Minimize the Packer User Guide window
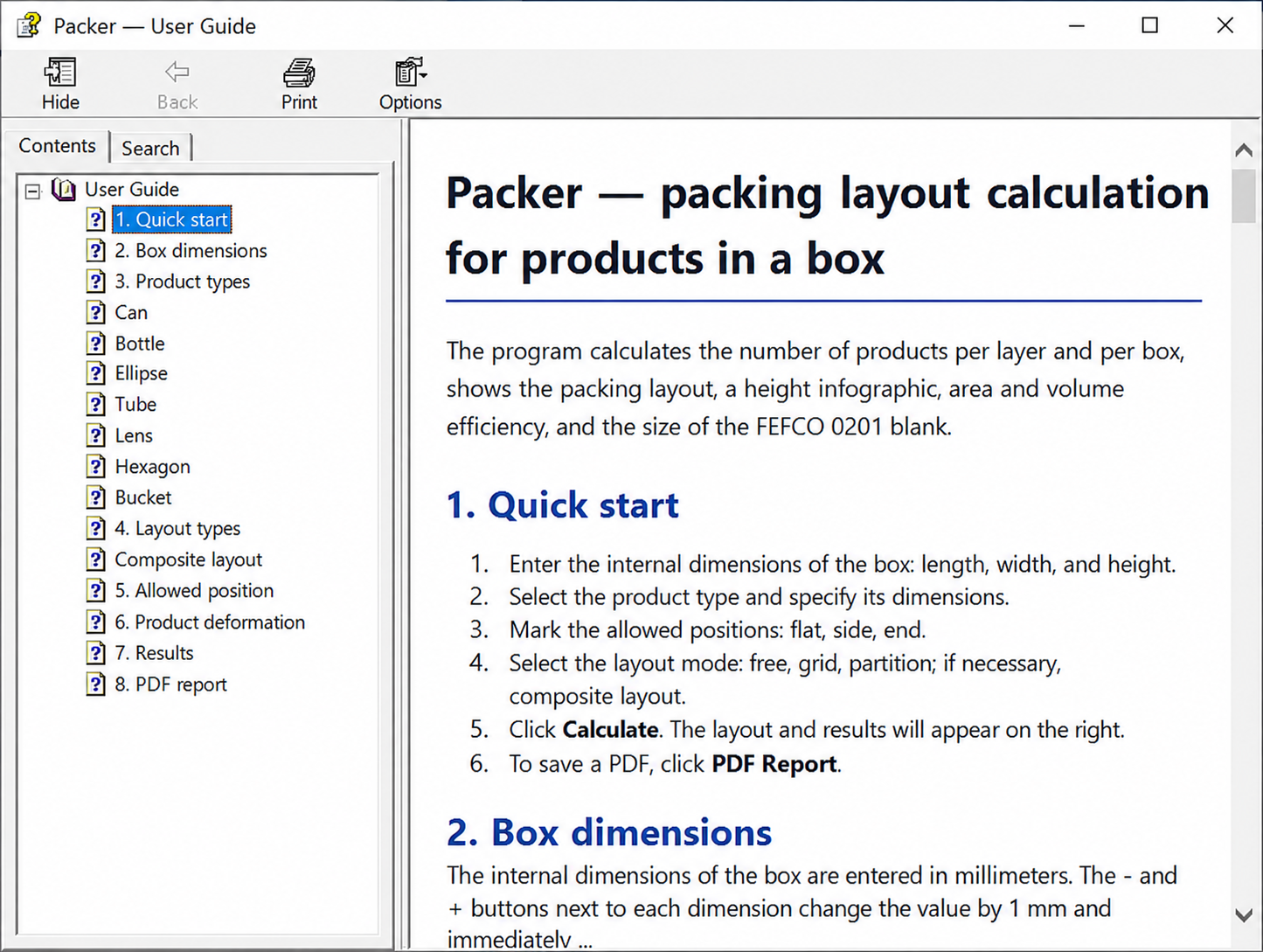Screen dimensions: 1263x952 coord(1077,25)
